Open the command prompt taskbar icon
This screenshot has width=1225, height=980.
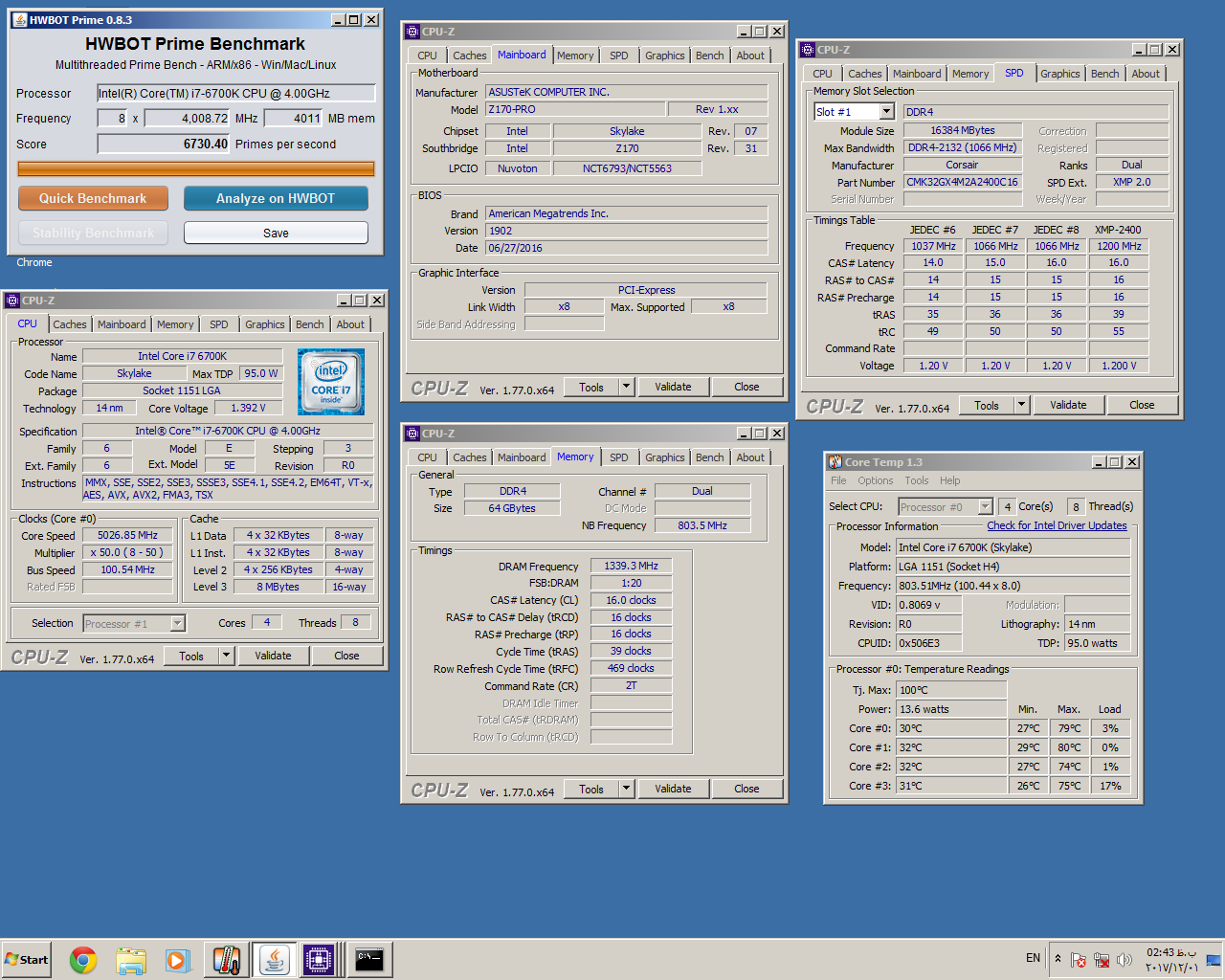369,959
